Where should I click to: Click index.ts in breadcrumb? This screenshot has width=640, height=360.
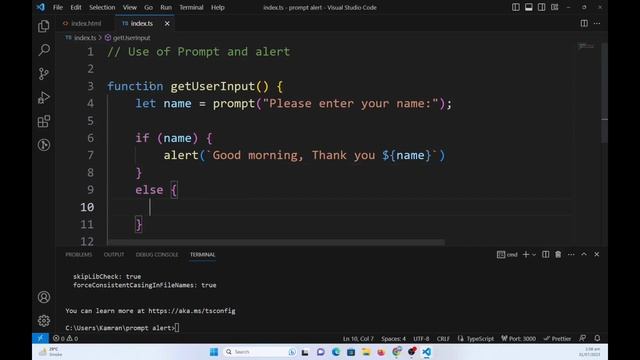[85, 38]
